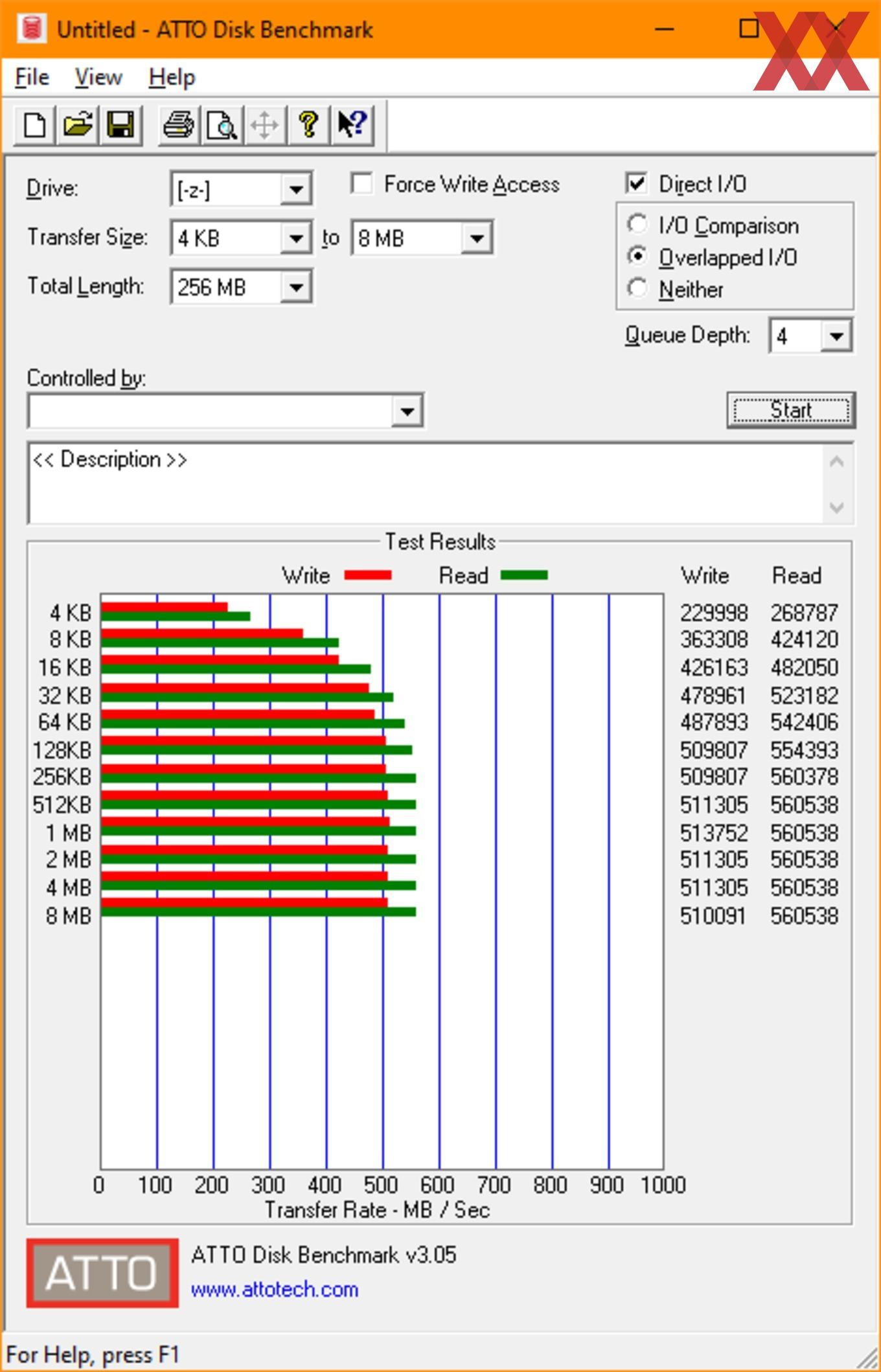Click inside the Description text box
This screenshot has height=1372, width=881.
click(x=426, y=483)
